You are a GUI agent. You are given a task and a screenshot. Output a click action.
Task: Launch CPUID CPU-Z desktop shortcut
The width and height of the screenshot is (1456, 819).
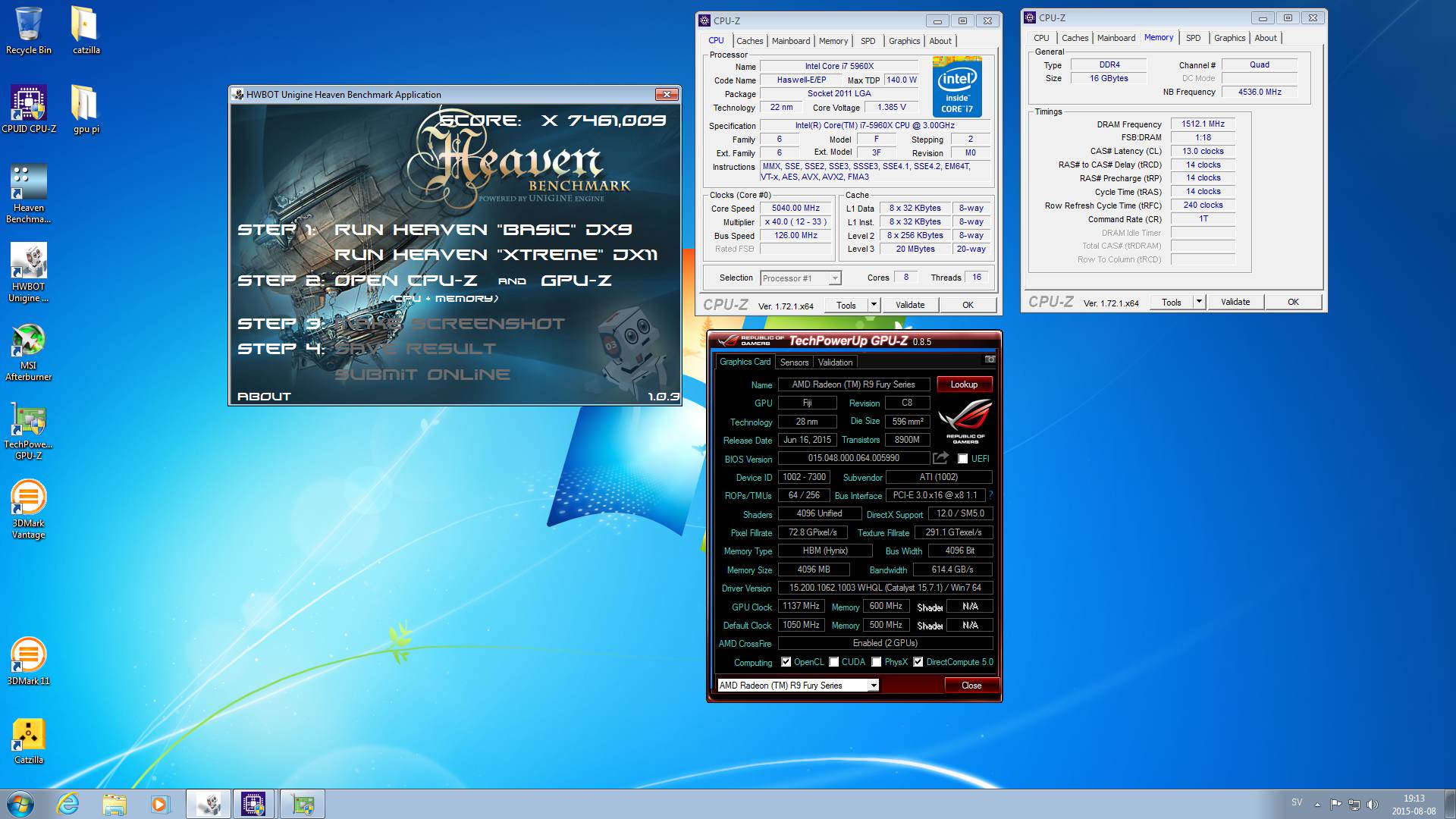(x=29, y=109)
